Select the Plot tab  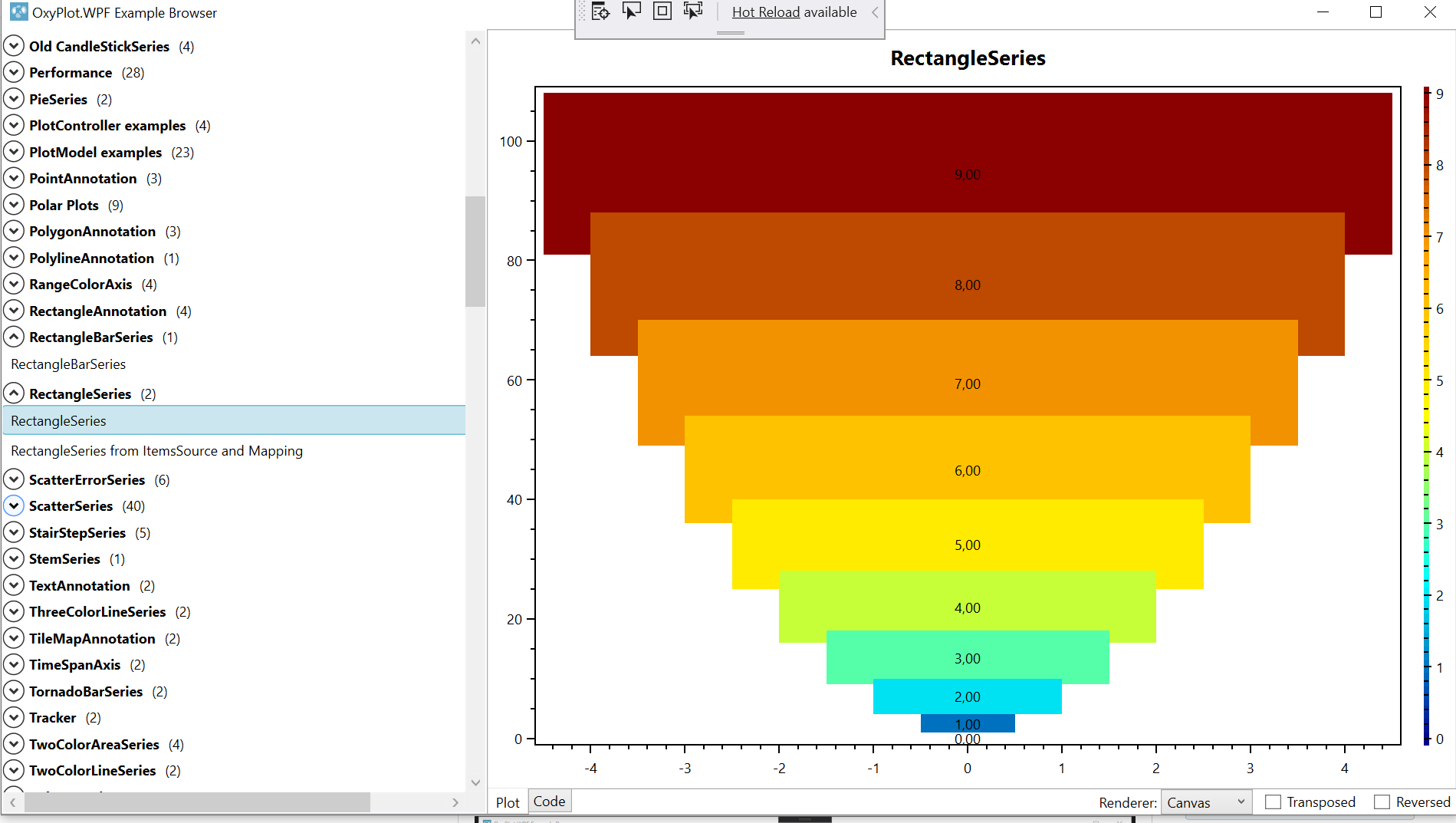tap(507, 801)
